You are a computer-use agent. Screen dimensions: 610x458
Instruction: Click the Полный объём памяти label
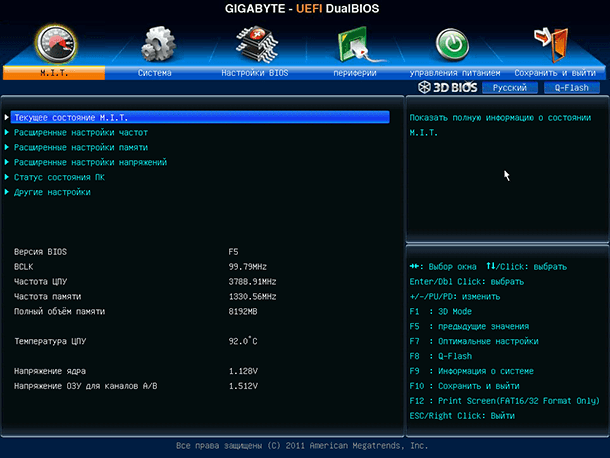(60, 311)
